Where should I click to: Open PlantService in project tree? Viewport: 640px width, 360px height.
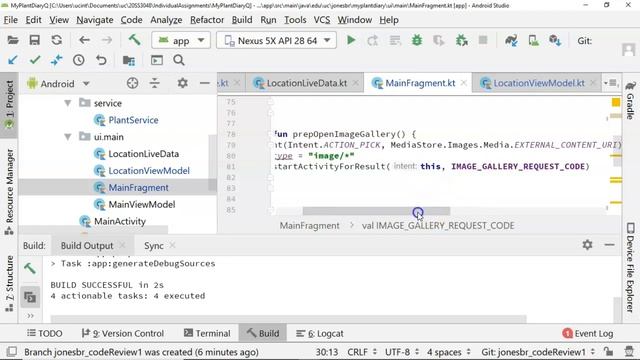pyautogui.click(x=133, y=120)
